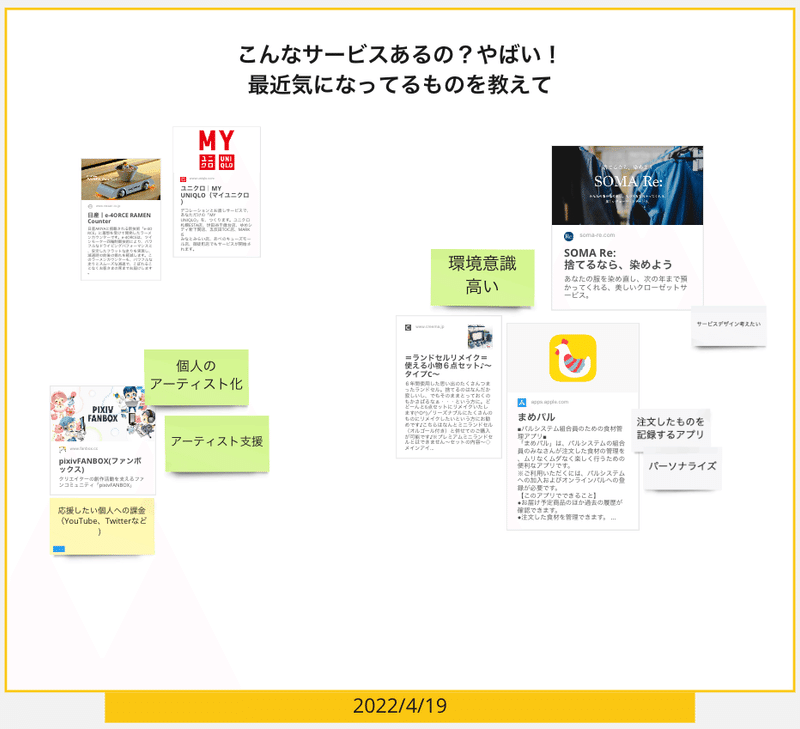Viewport: 800px width, 729px height.
Task: Open the www.fanbox.cc link
Action: point(84,449)
